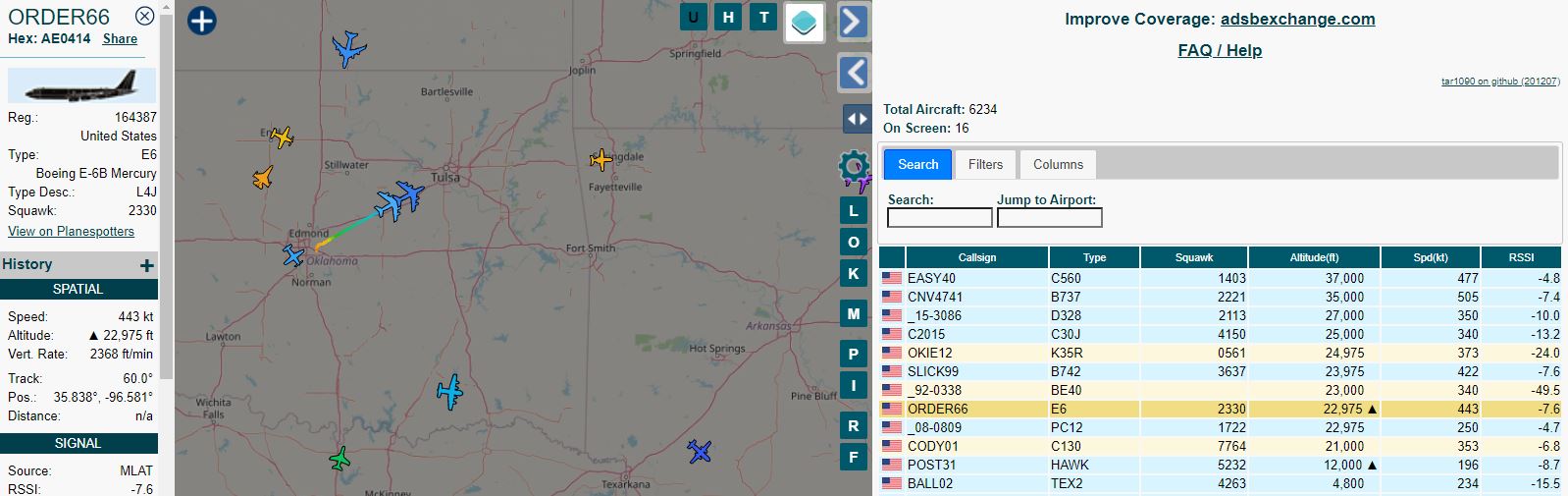
Task: Zoom in with the map plus button
Action: (x=202, y=21)
